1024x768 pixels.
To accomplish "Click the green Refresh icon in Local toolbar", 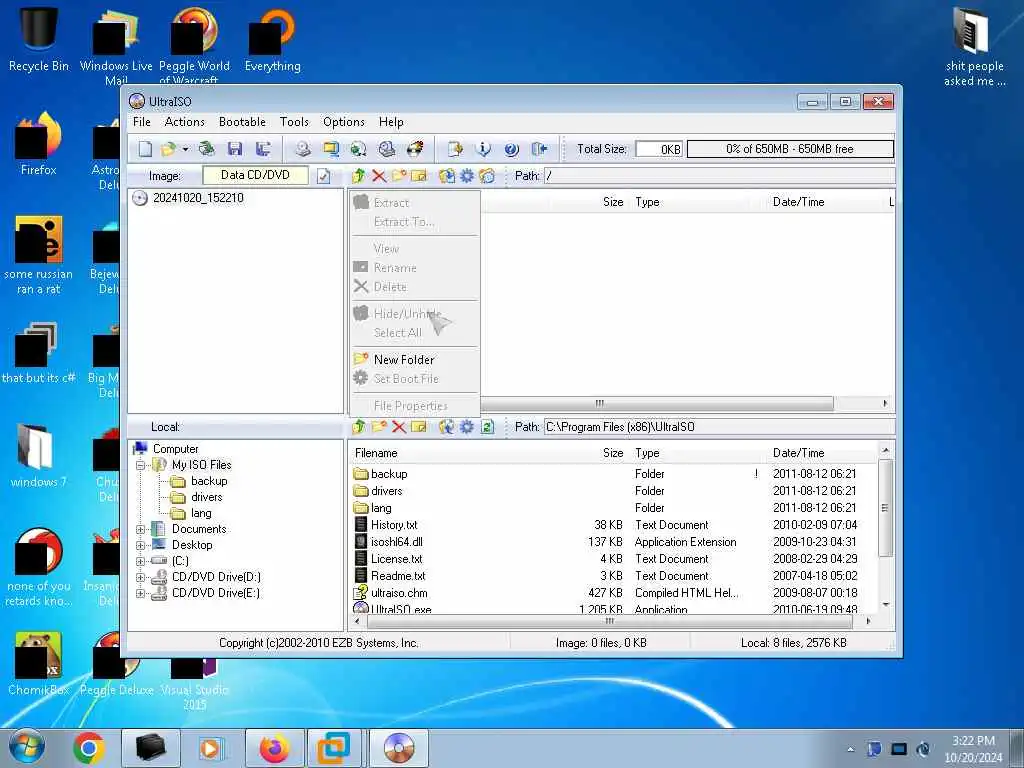I will pyautogui.click(x=487, y=427).
